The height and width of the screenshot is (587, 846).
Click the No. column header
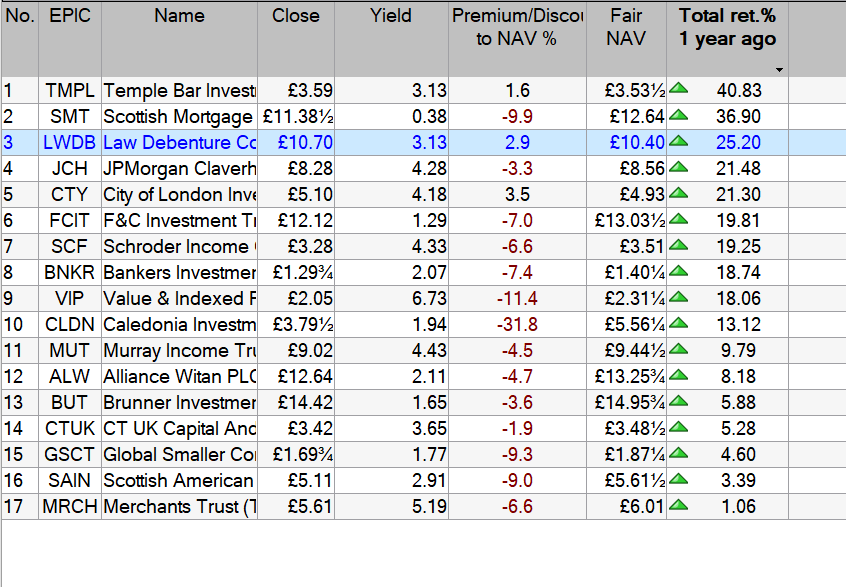[20, 16]
